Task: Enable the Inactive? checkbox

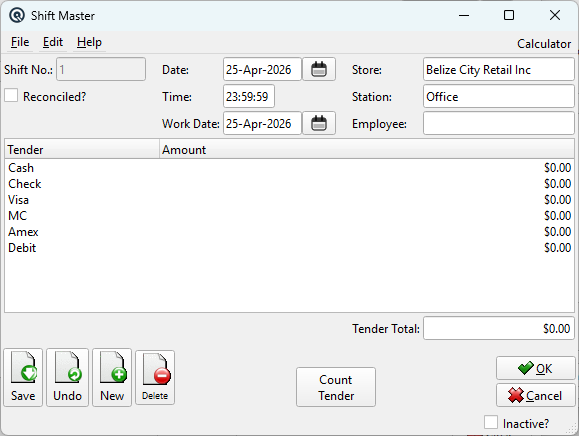Action: 491,422
